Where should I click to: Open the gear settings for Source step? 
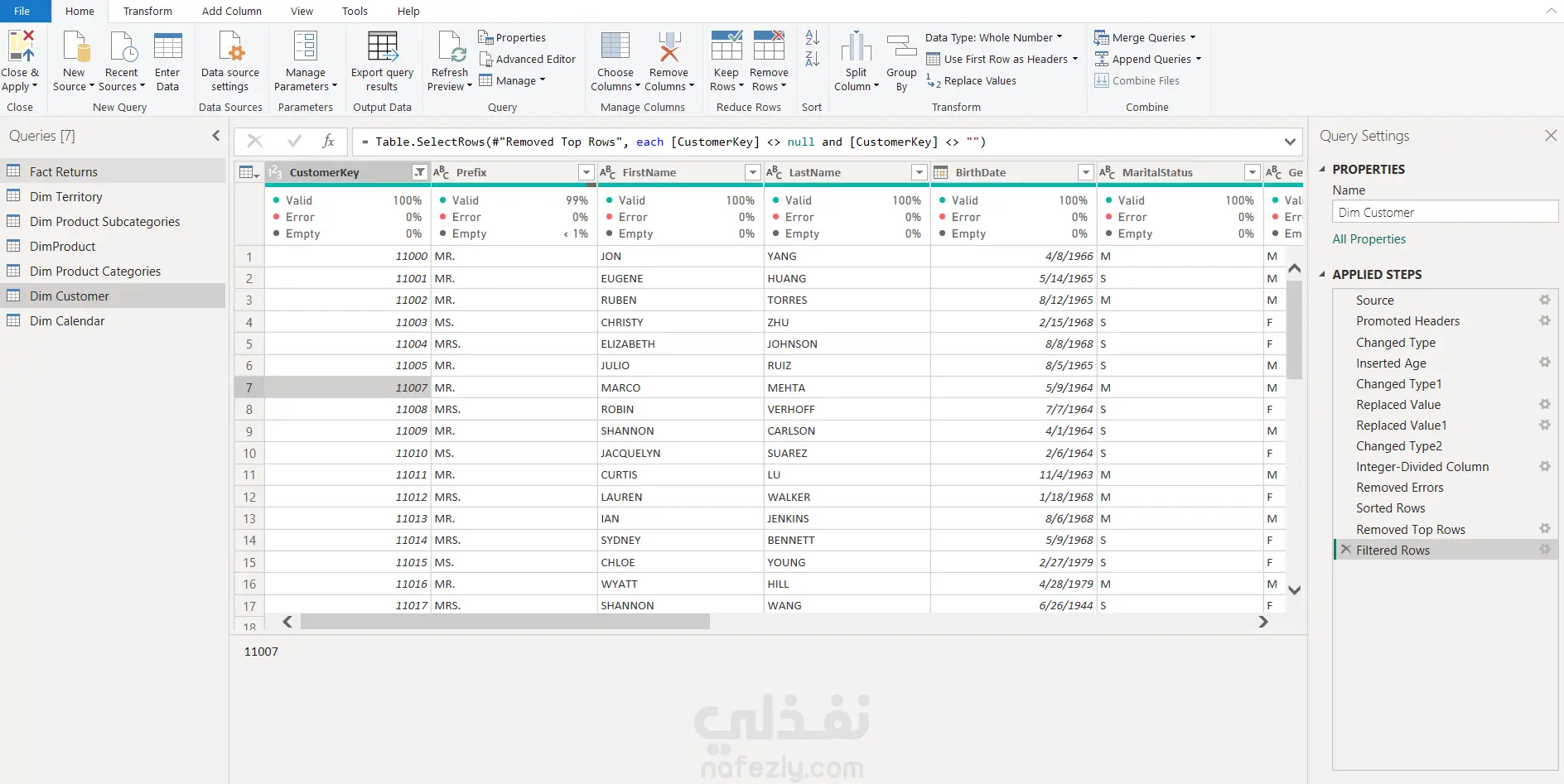1545,300
